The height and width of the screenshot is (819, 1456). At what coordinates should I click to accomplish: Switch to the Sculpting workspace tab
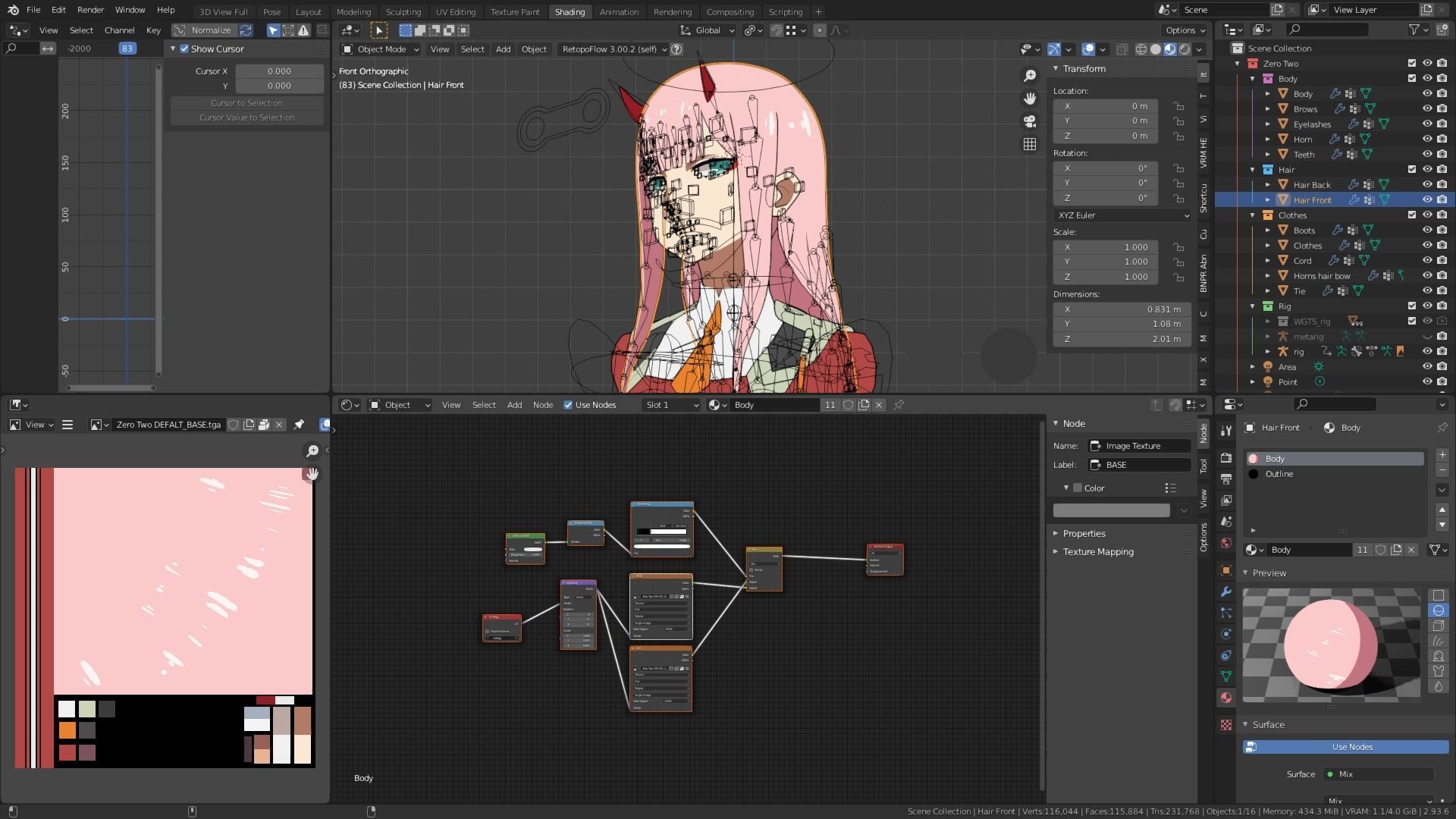coord(403,11)
